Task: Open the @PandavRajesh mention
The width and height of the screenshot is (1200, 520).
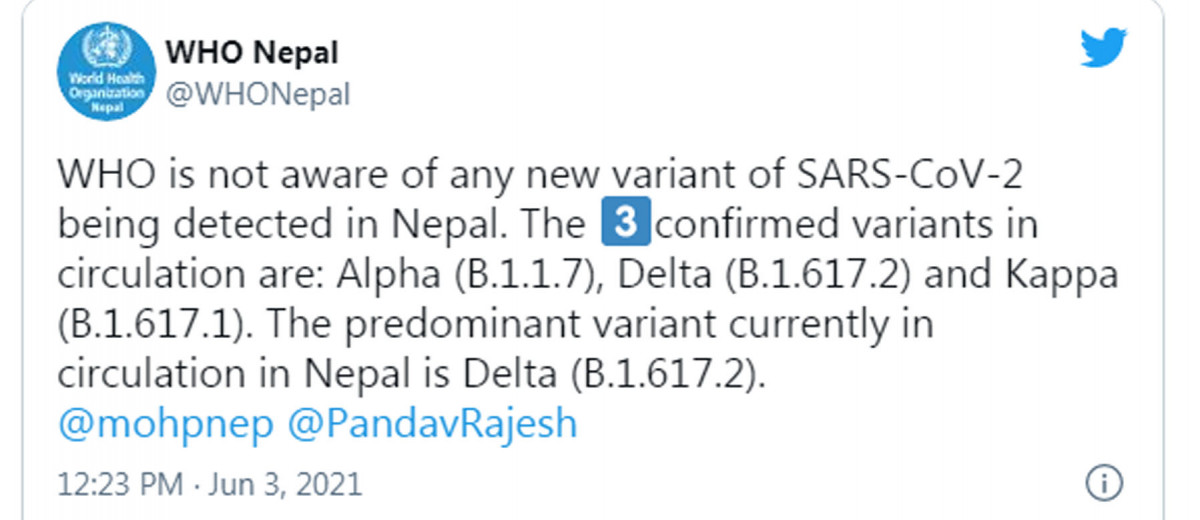Action: (433, 424)
